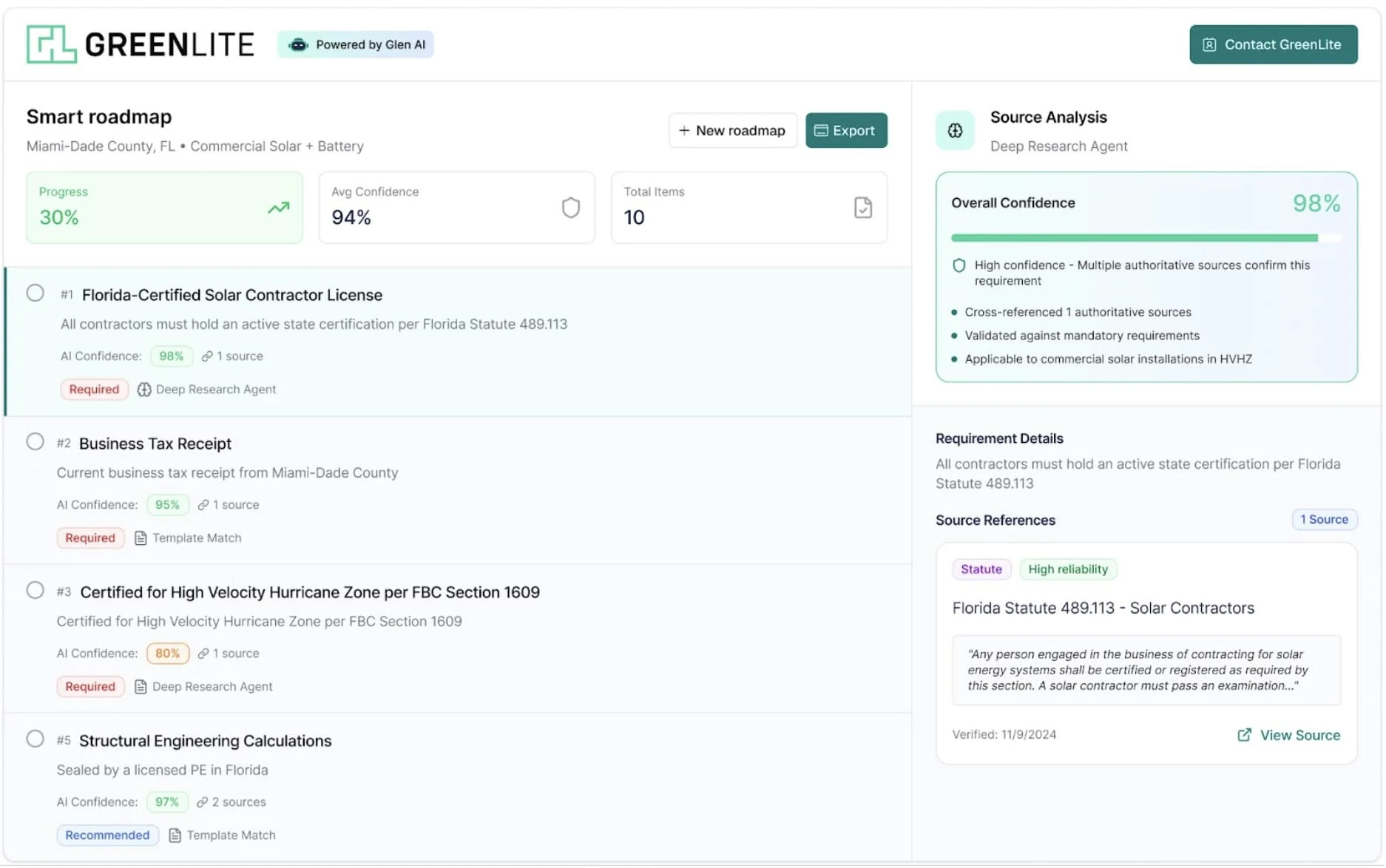Mark Structural Engineering Calculations as done
Image resolution: width=1386 pixels, height=868 pixels.
[x=35, y=739]
